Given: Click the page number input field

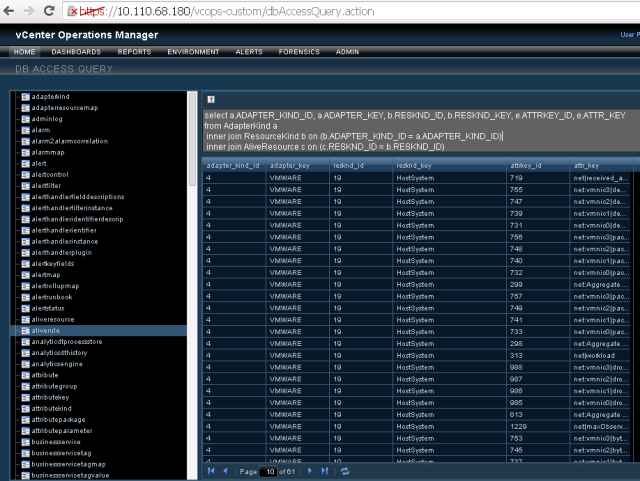Looking at the screenshot, I should (270, 470).
